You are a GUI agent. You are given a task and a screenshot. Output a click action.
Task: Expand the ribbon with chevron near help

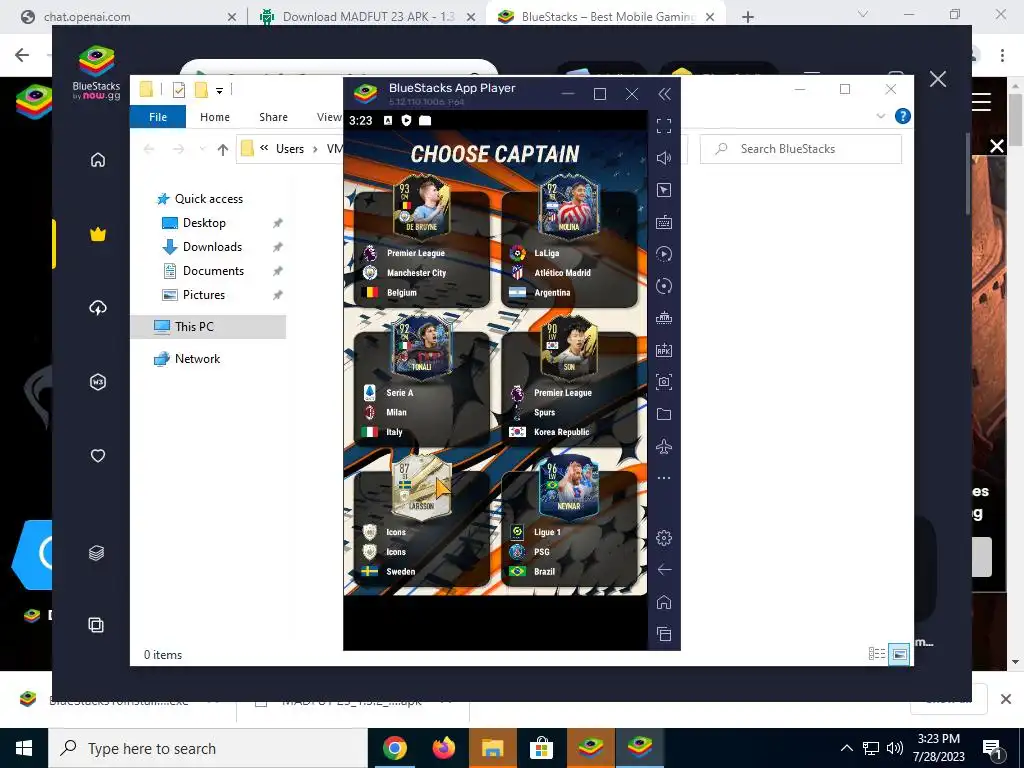click(880, 116)
